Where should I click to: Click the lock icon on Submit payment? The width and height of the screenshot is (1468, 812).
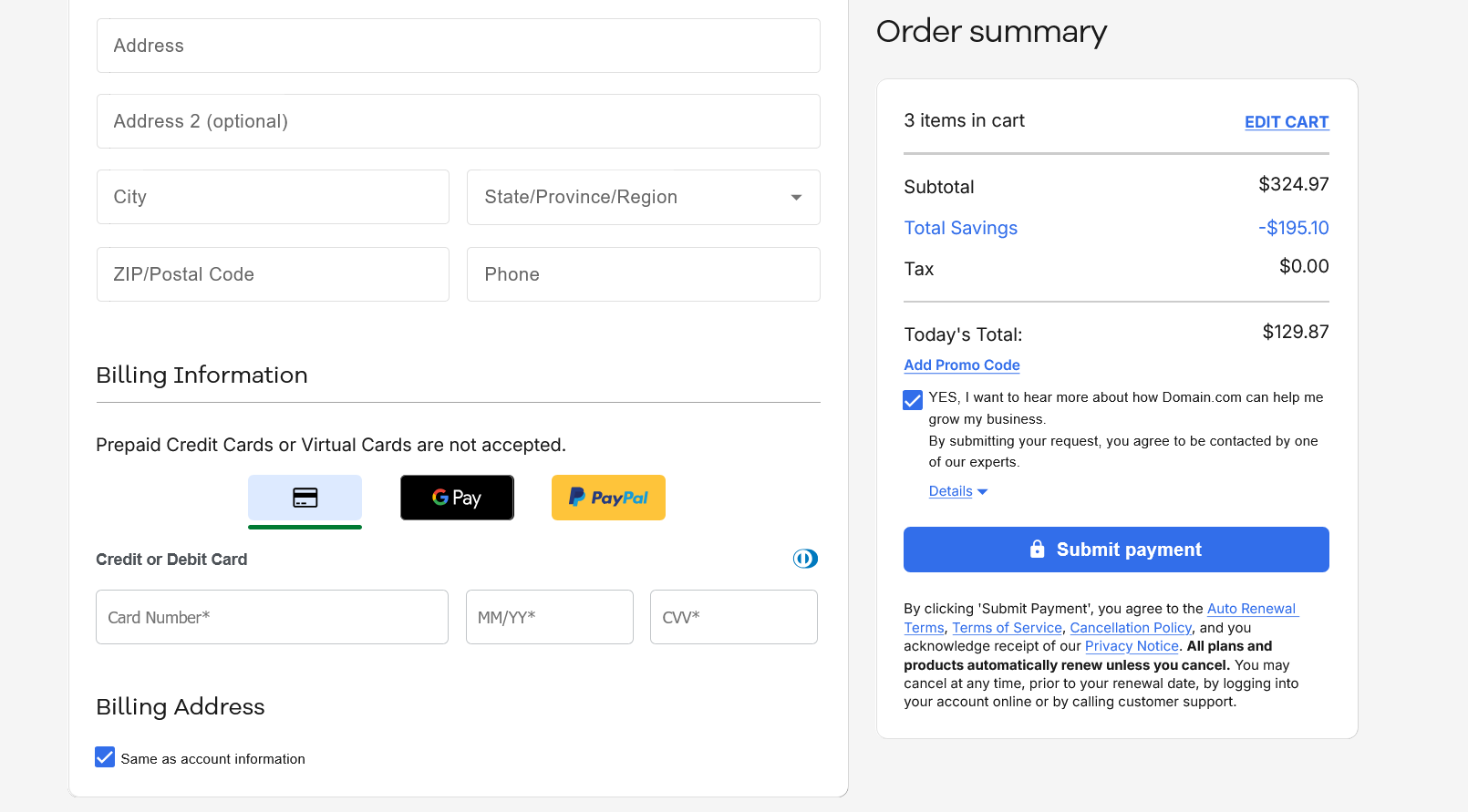point(1037,549)
